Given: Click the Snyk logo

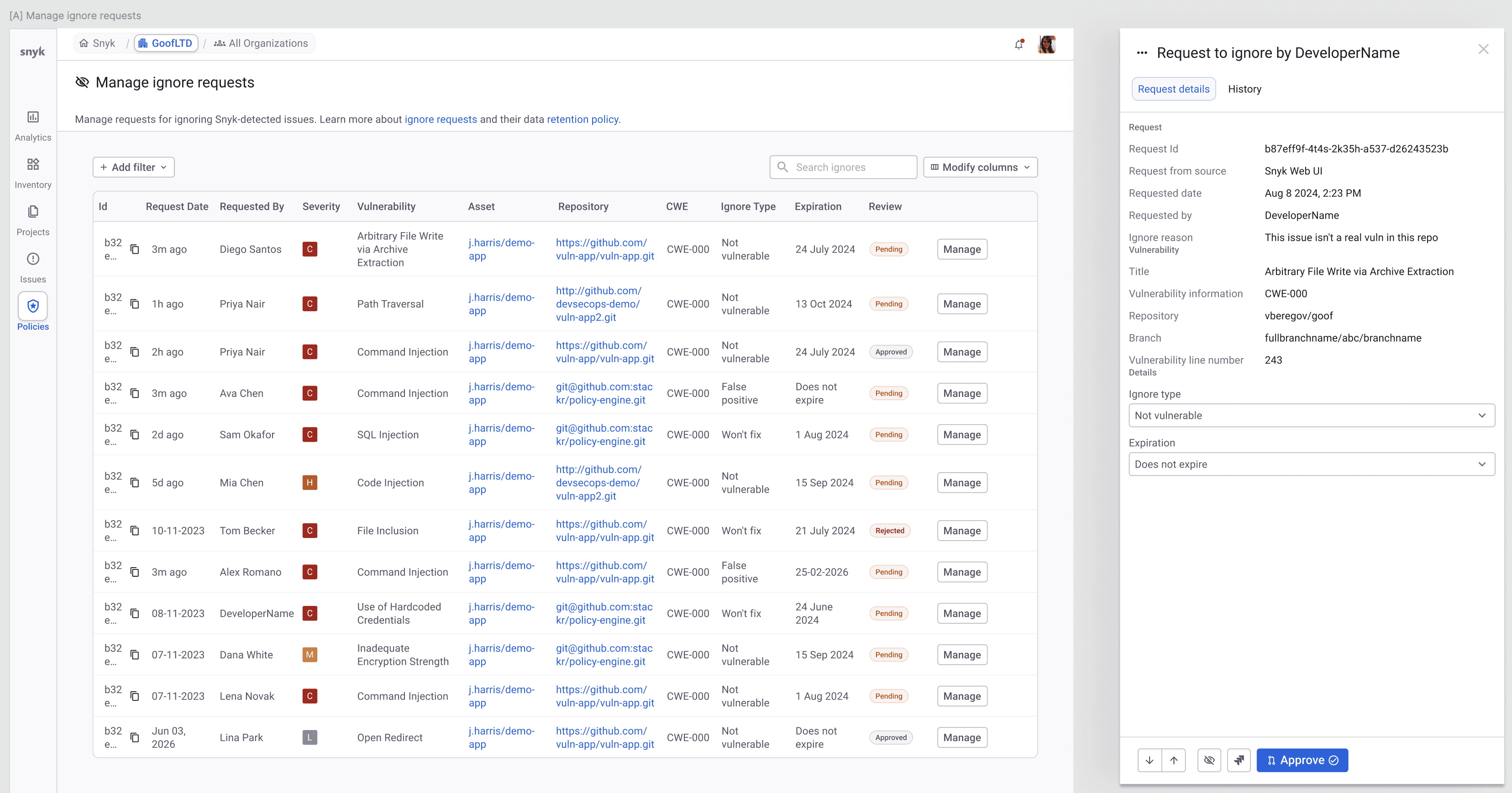Looking at the screenshot, I should click(x=32, y=52).
